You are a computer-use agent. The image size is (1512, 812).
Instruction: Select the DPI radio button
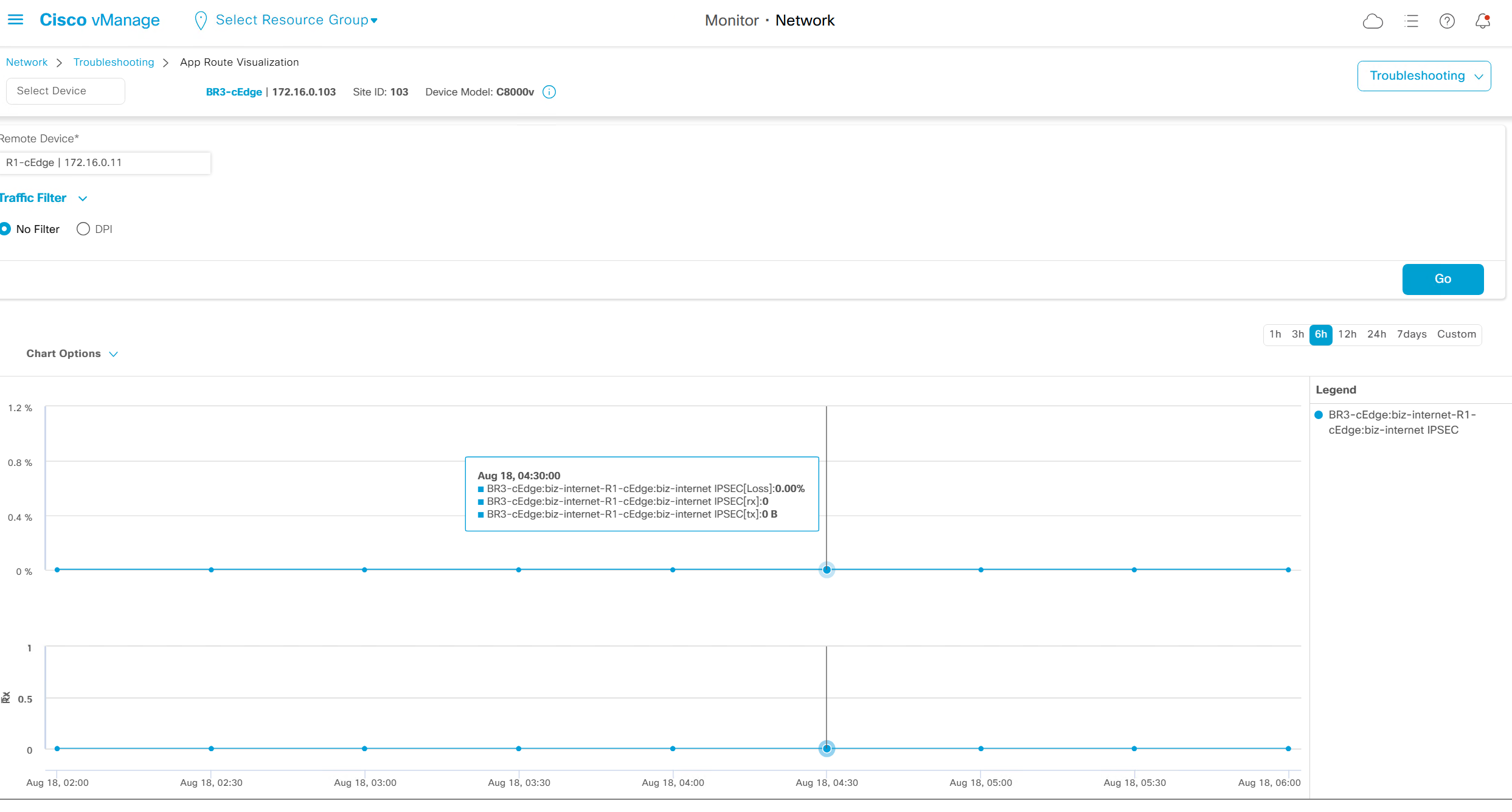tap(83, 229)
